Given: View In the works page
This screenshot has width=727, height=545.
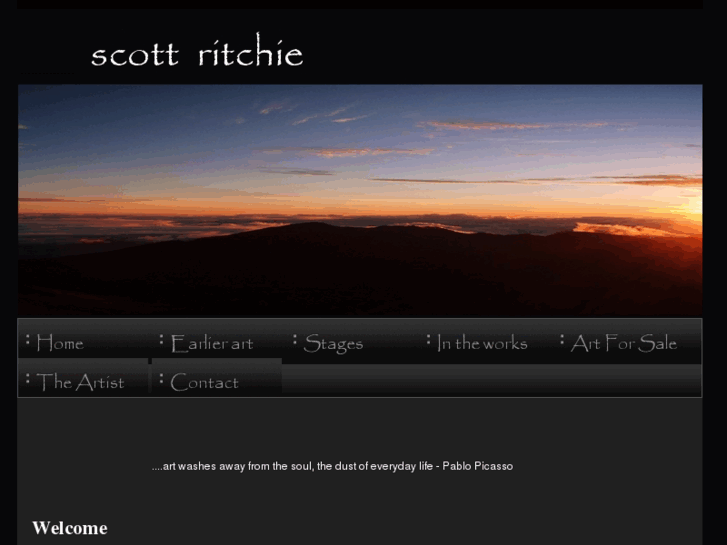Looking at the screenshot, I should [x=484, y=342].
